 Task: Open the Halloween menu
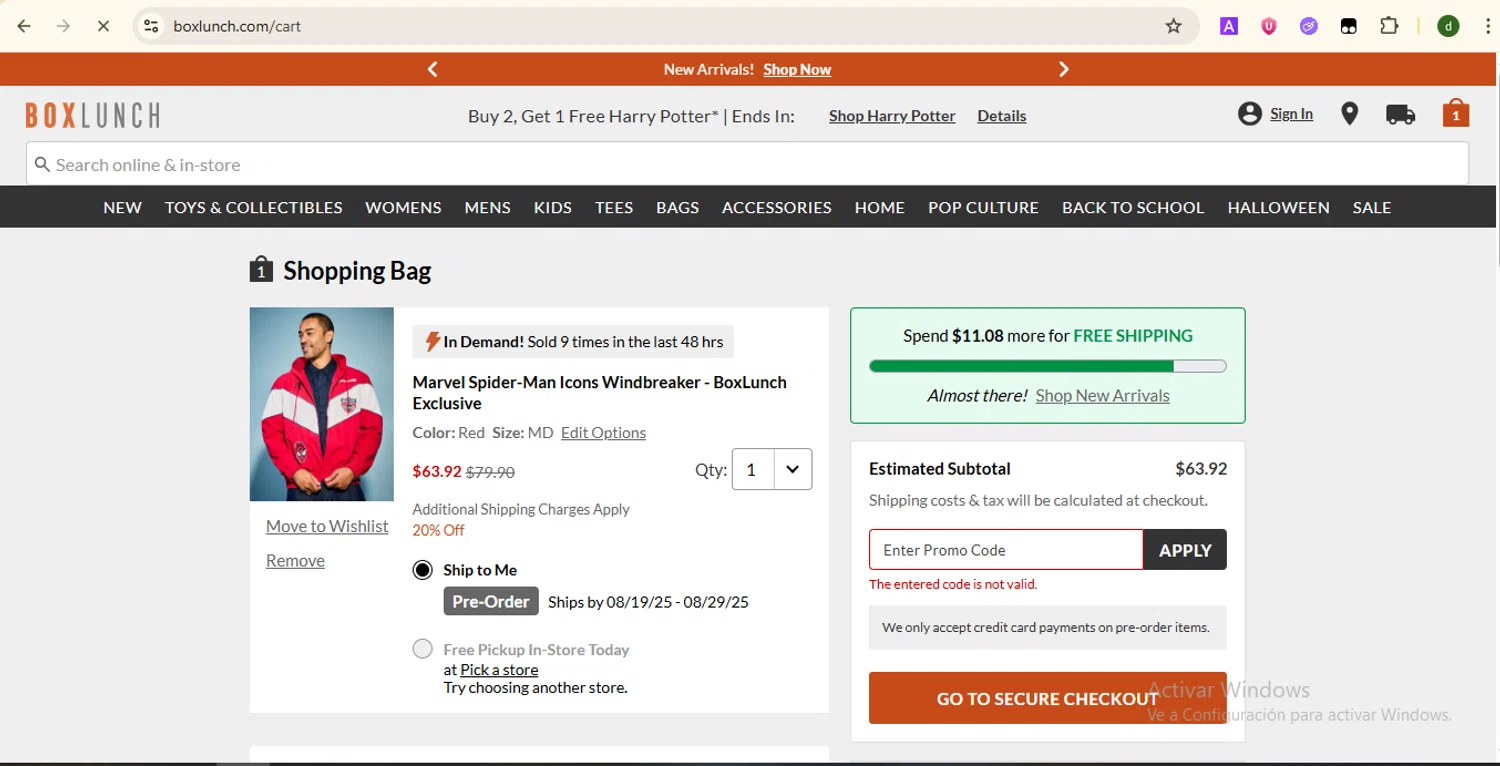[x=1279, y=208]
